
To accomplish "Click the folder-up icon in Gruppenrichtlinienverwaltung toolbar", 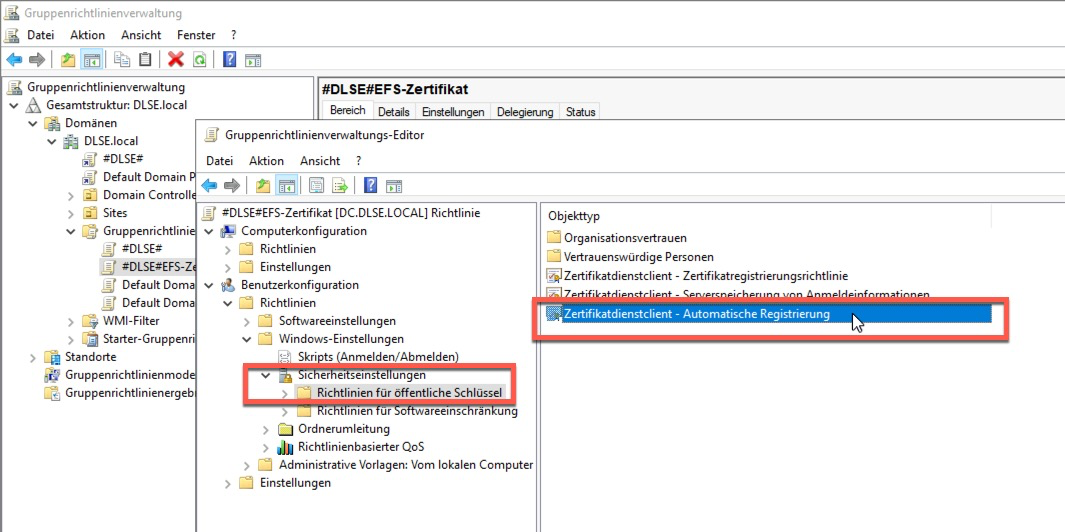I will 68,60.
